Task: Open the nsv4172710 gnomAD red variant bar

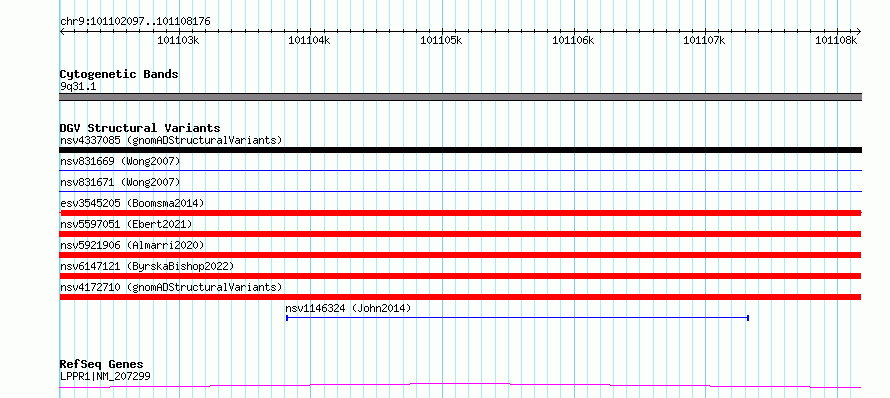Action: point(460,297)
